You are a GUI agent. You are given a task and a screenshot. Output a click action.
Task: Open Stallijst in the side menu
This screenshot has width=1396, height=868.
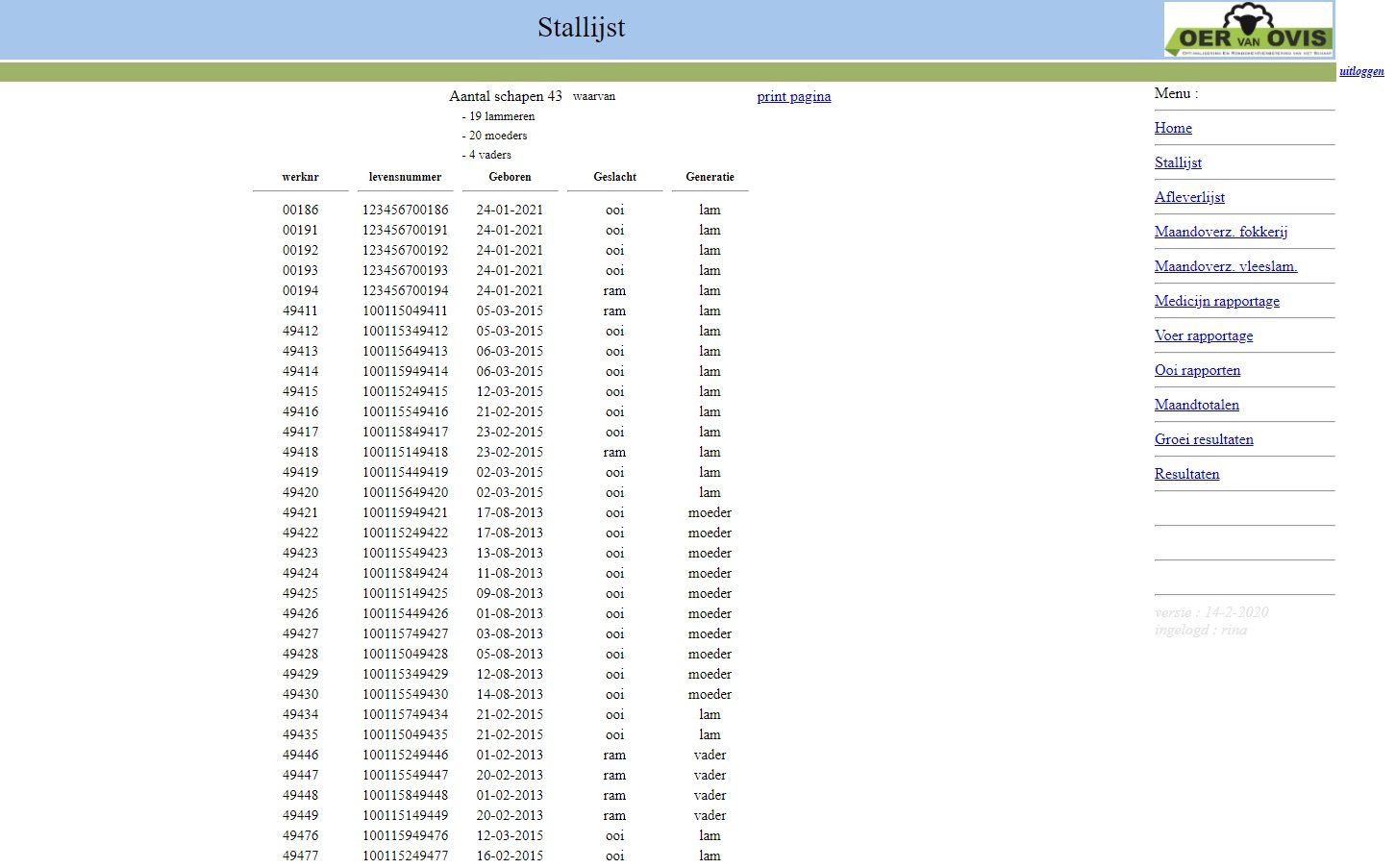tap(1178, 162)
